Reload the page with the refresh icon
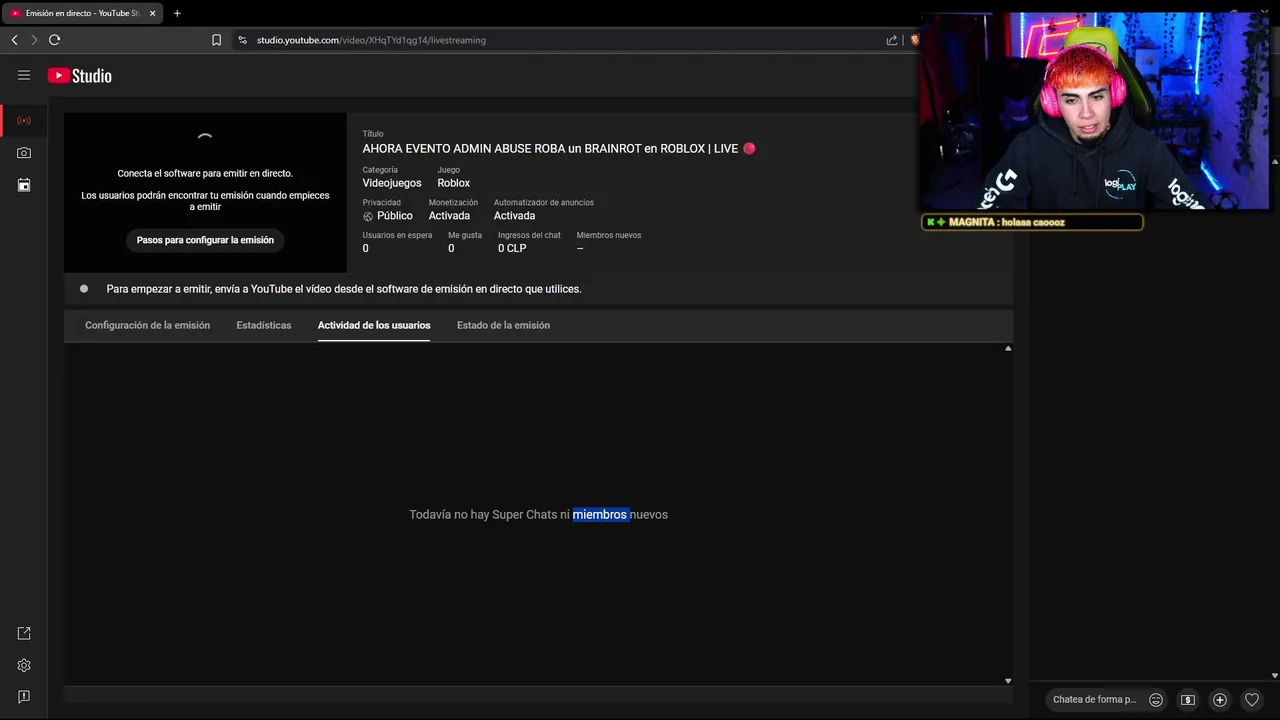The image size is (1280, 720). tap(54, 40)
